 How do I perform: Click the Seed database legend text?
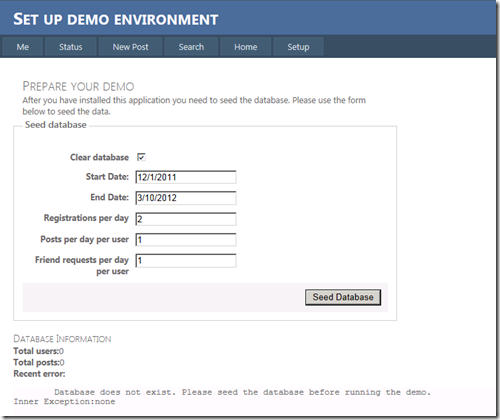click(56, 125)
